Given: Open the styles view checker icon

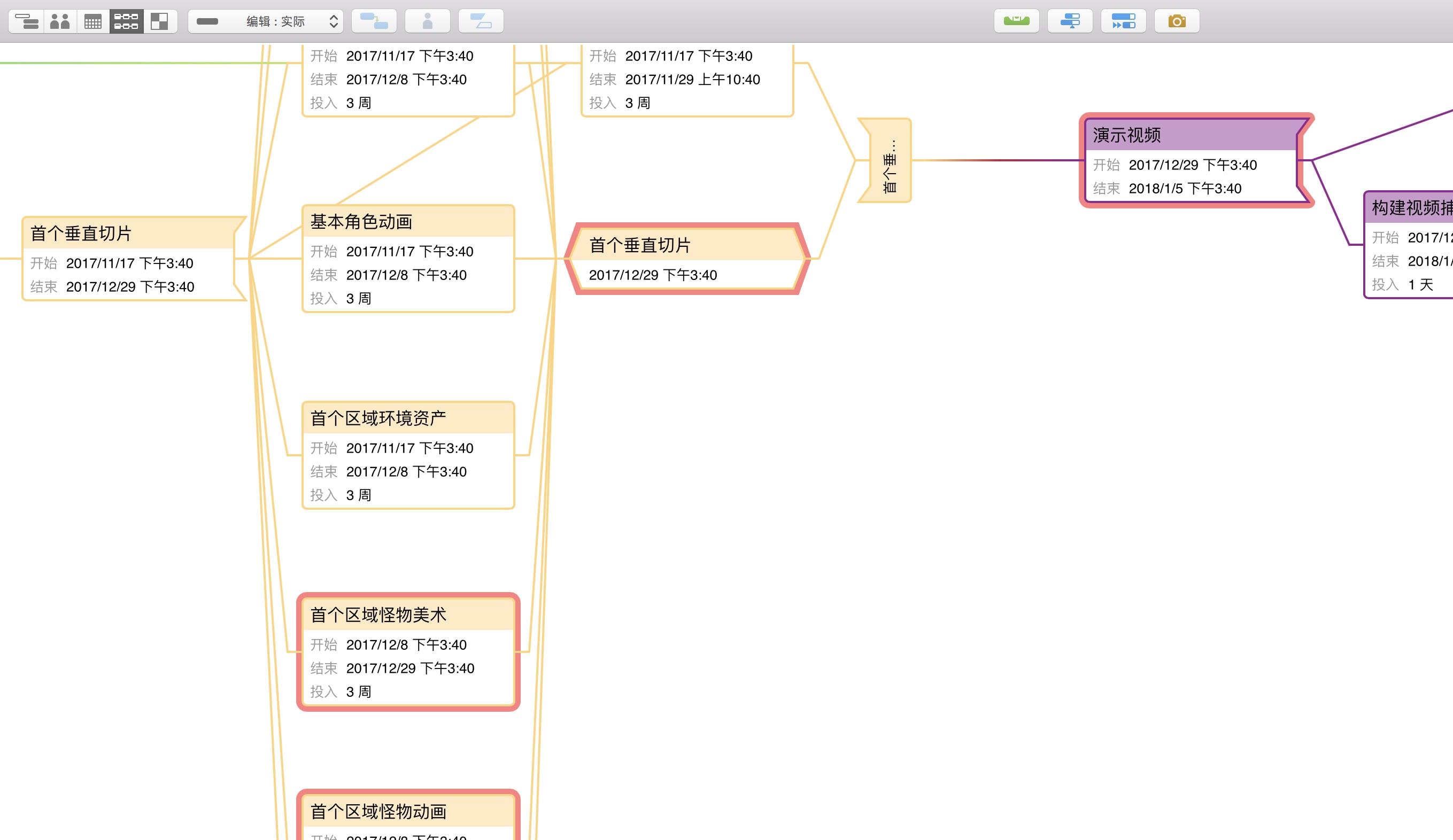Looking at the screenshot, I should tap(160, 21).
